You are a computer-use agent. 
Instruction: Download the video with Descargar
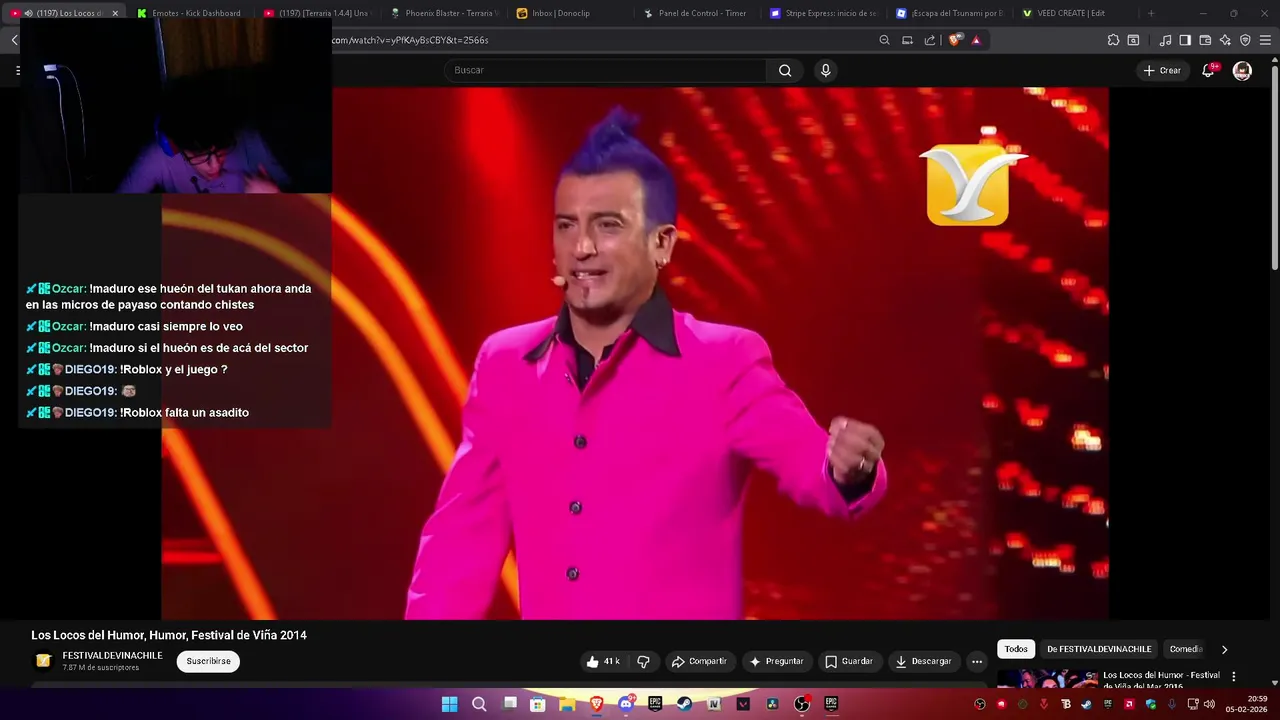pos(923,661)
